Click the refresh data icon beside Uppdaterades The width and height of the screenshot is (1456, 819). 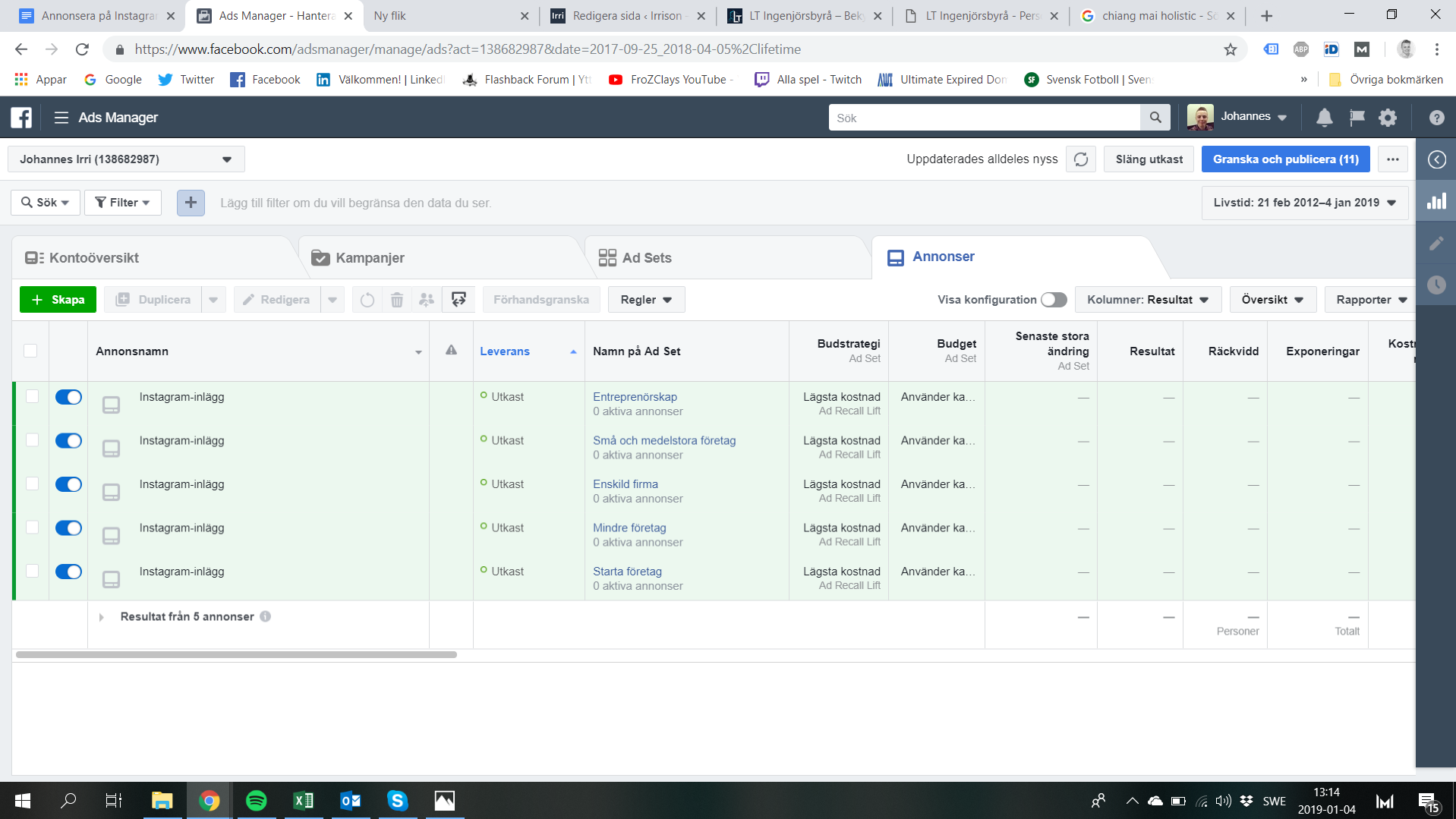pos(1080,159)
